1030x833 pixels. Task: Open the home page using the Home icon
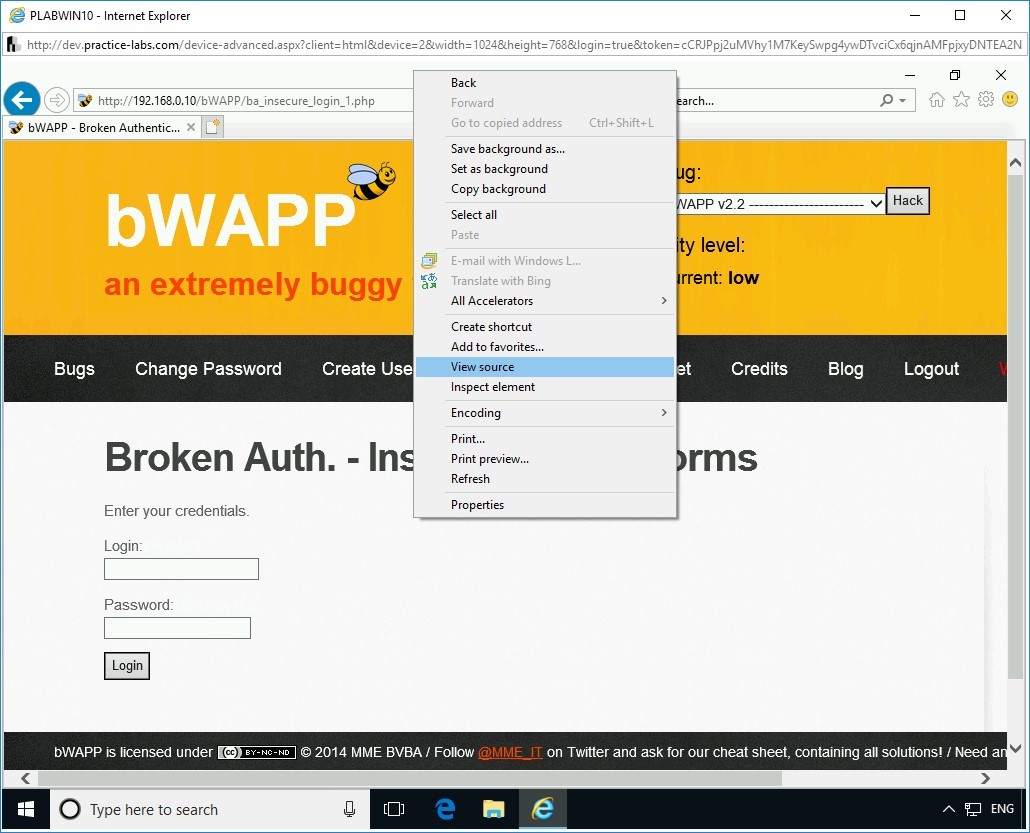pos(936,99)
